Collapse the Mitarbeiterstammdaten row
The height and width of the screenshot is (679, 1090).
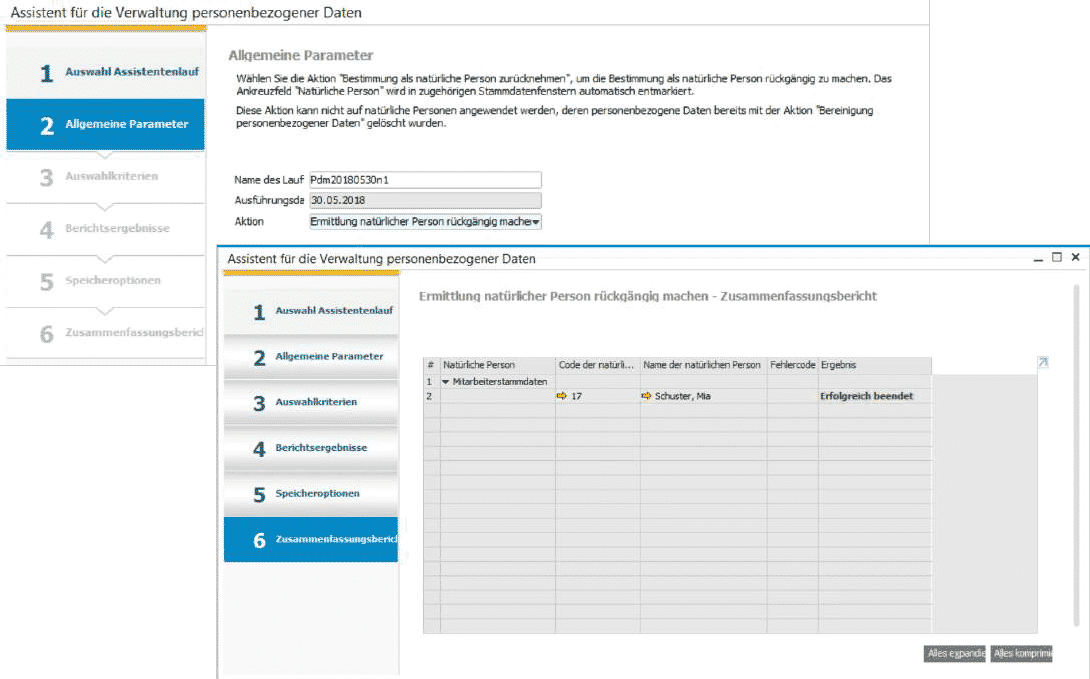(446, 382)
